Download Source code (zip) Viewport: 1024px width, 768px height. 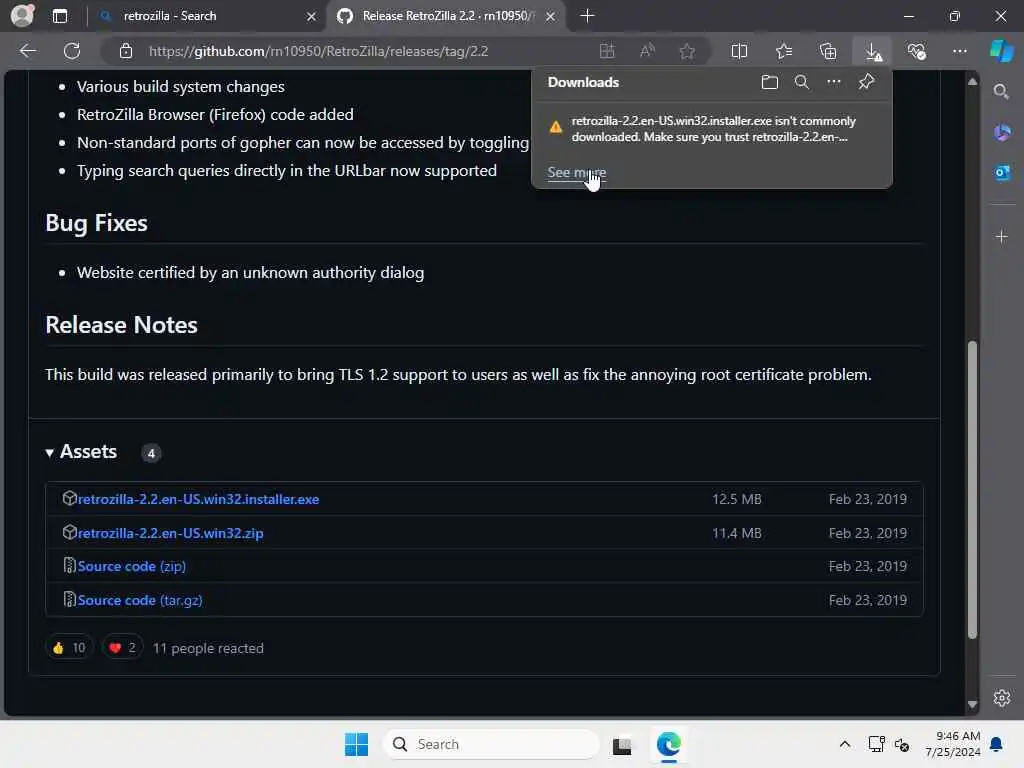132,566
